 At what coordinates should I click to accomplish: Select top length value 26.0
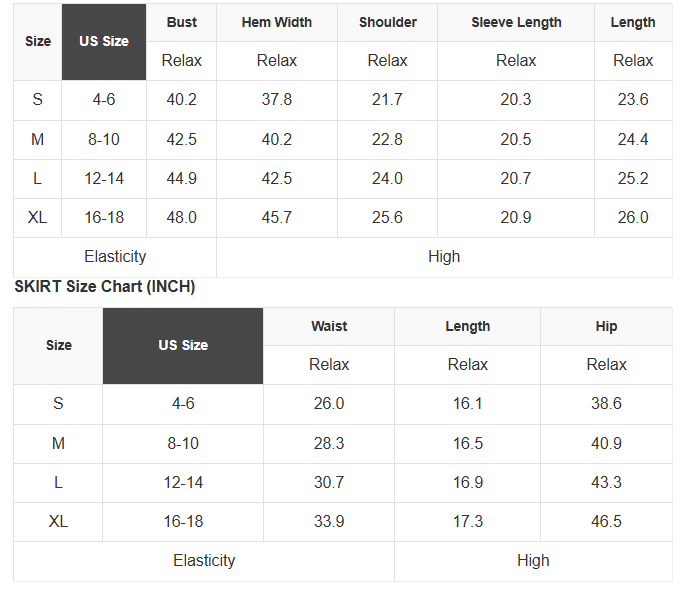tap(633, 218)
